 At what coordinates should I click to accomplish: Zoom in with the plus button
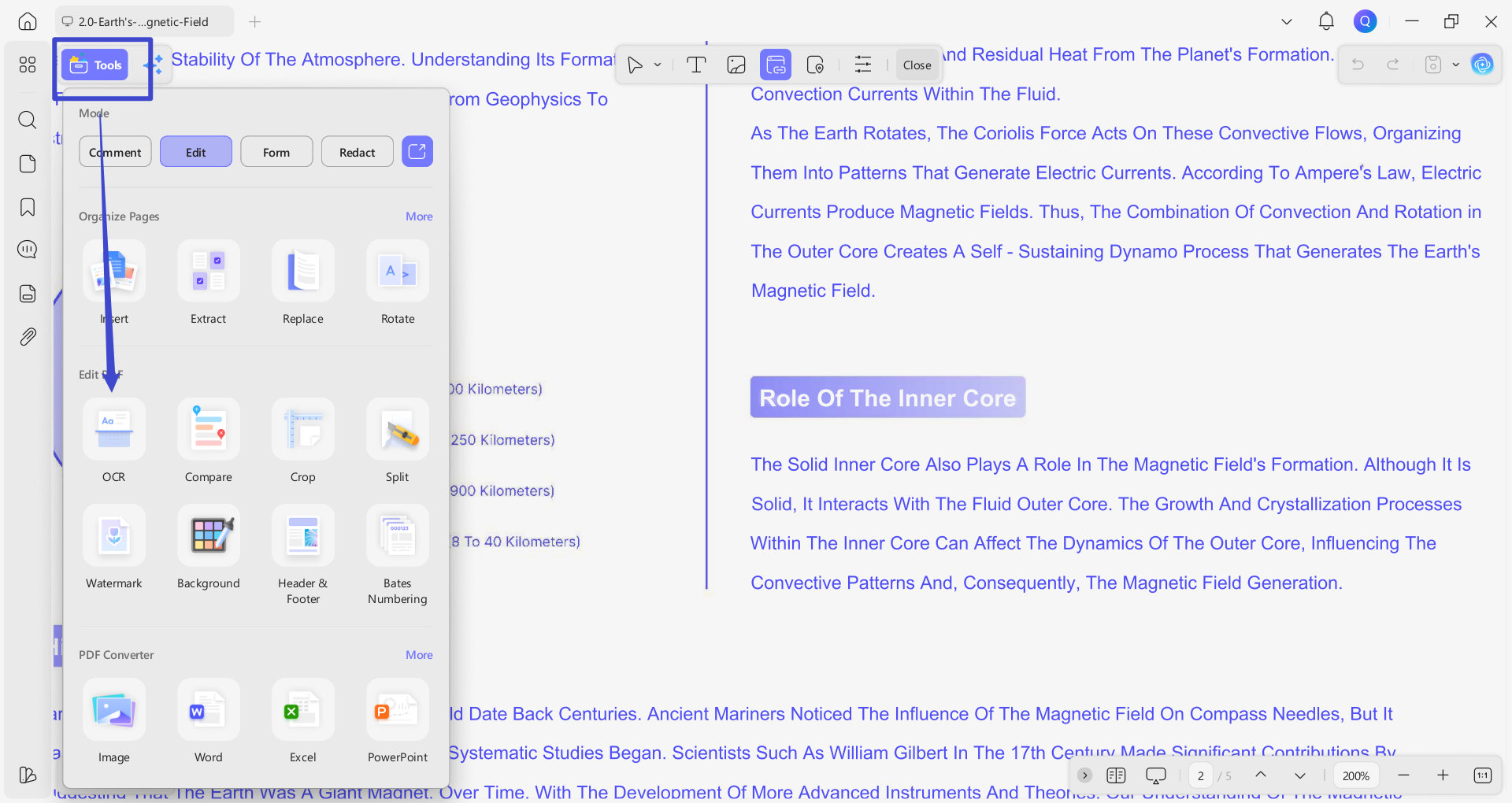tap(1443, 775)
